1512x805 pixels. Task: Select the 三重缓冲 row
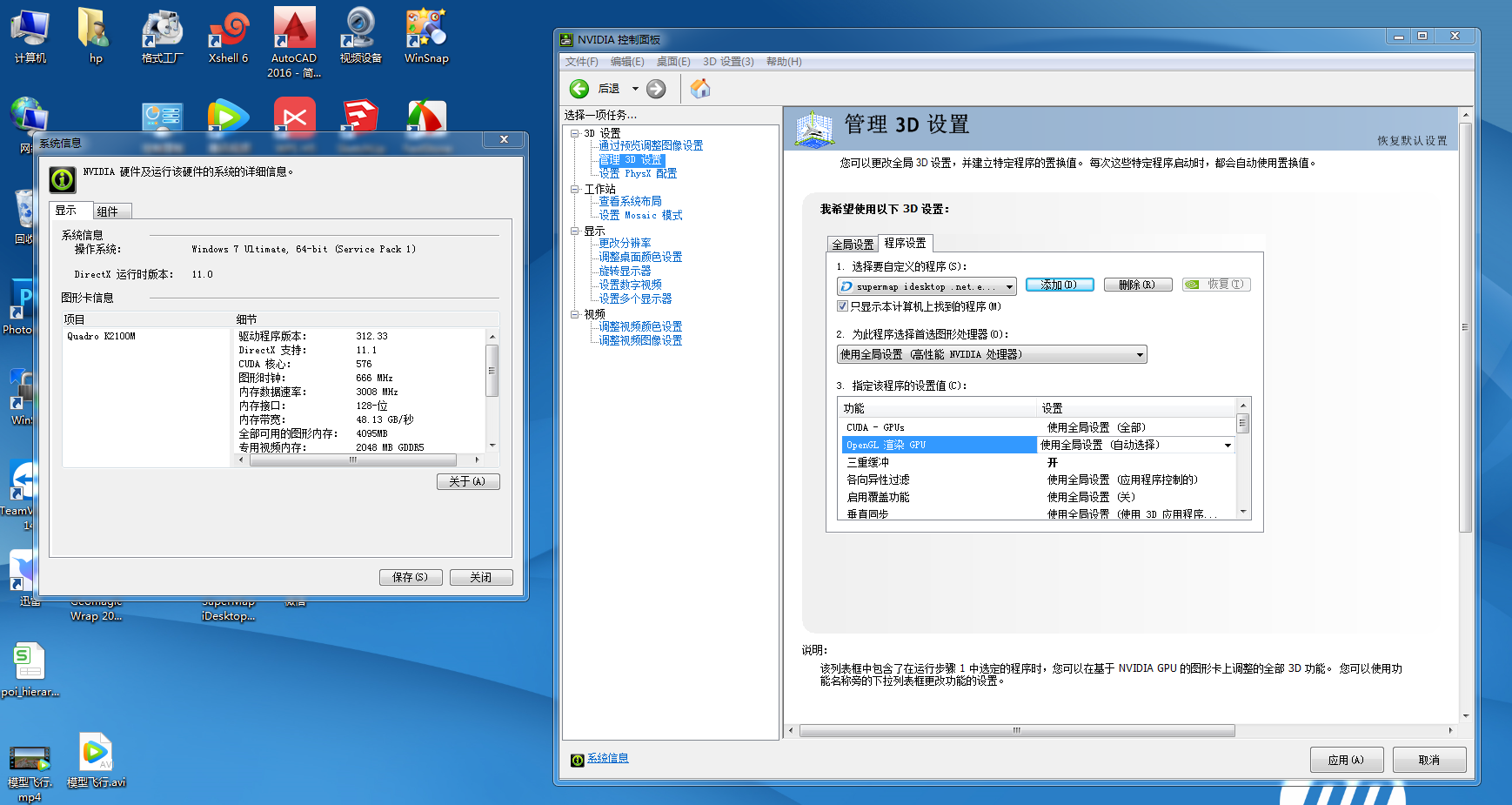1039,462
